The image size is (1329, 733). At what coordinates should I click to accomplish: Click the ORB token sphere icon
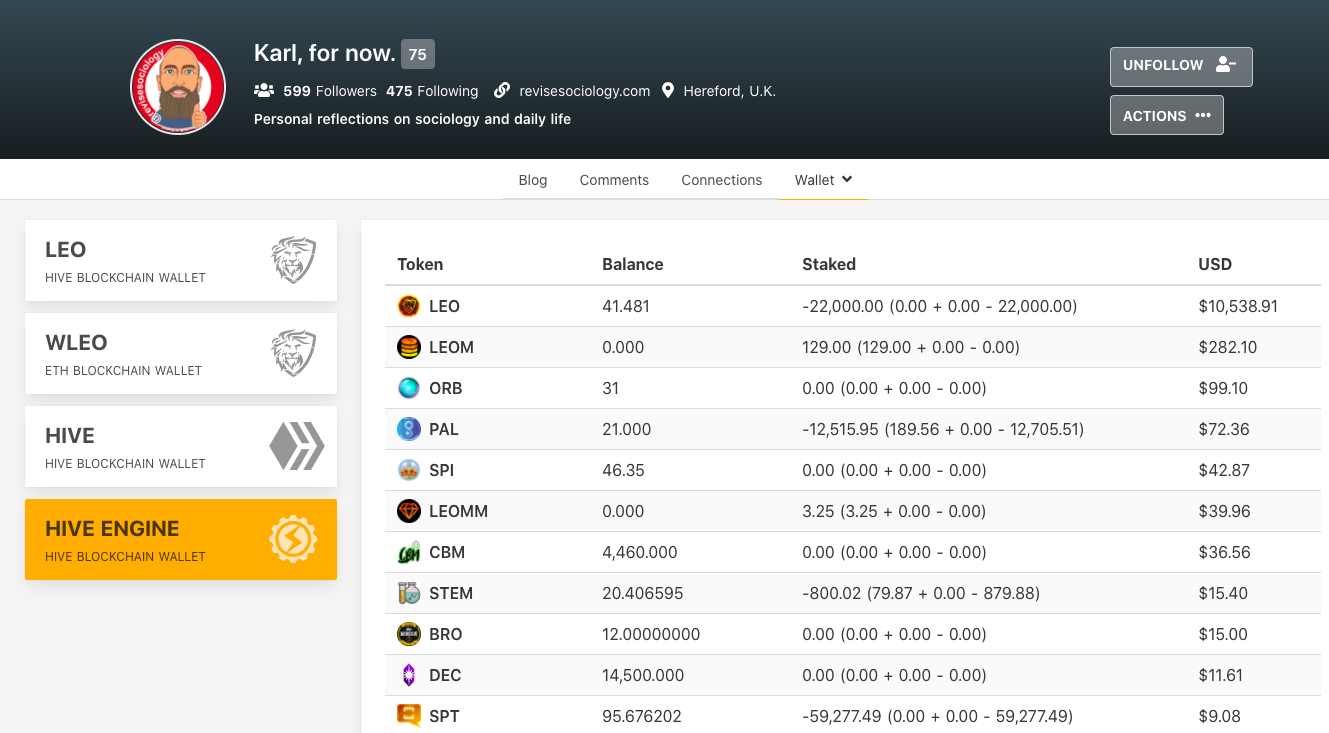tap(408, 388)
